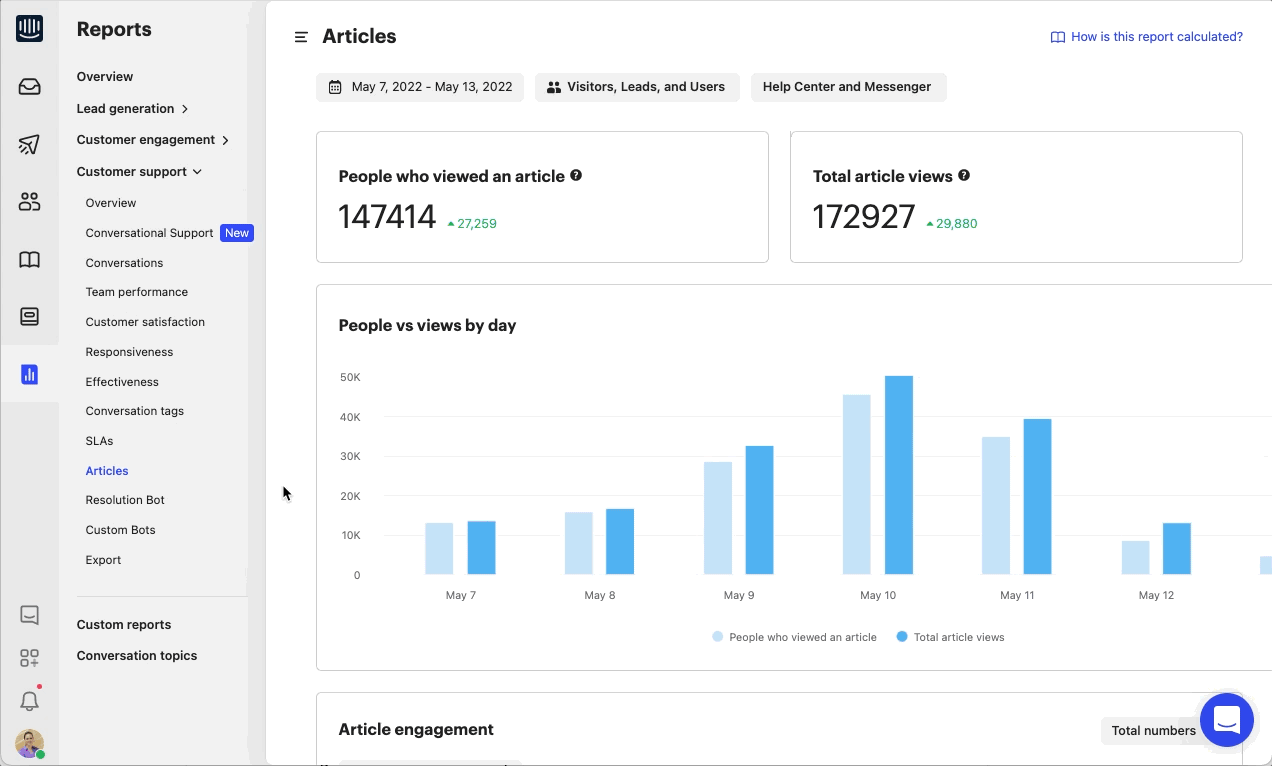Open the date range May 7 - May 13 filter
1272x766 pixels.
[x=420, y=87]
